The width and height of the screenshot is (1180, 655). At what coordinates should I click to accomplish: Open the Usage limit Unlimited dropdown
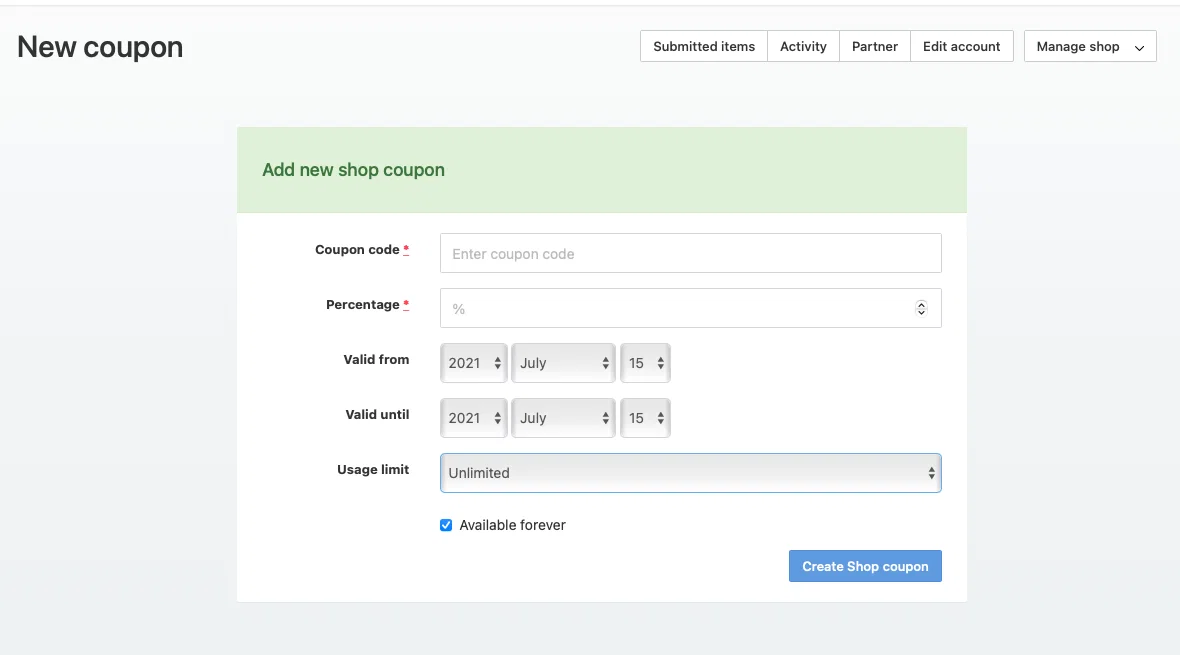click(690, 473)
